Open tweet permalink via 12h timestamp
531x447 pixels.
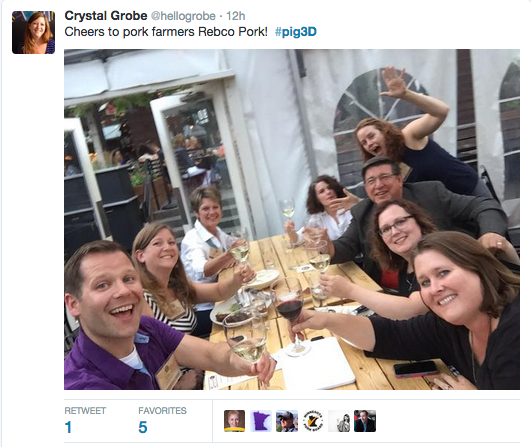236,16
